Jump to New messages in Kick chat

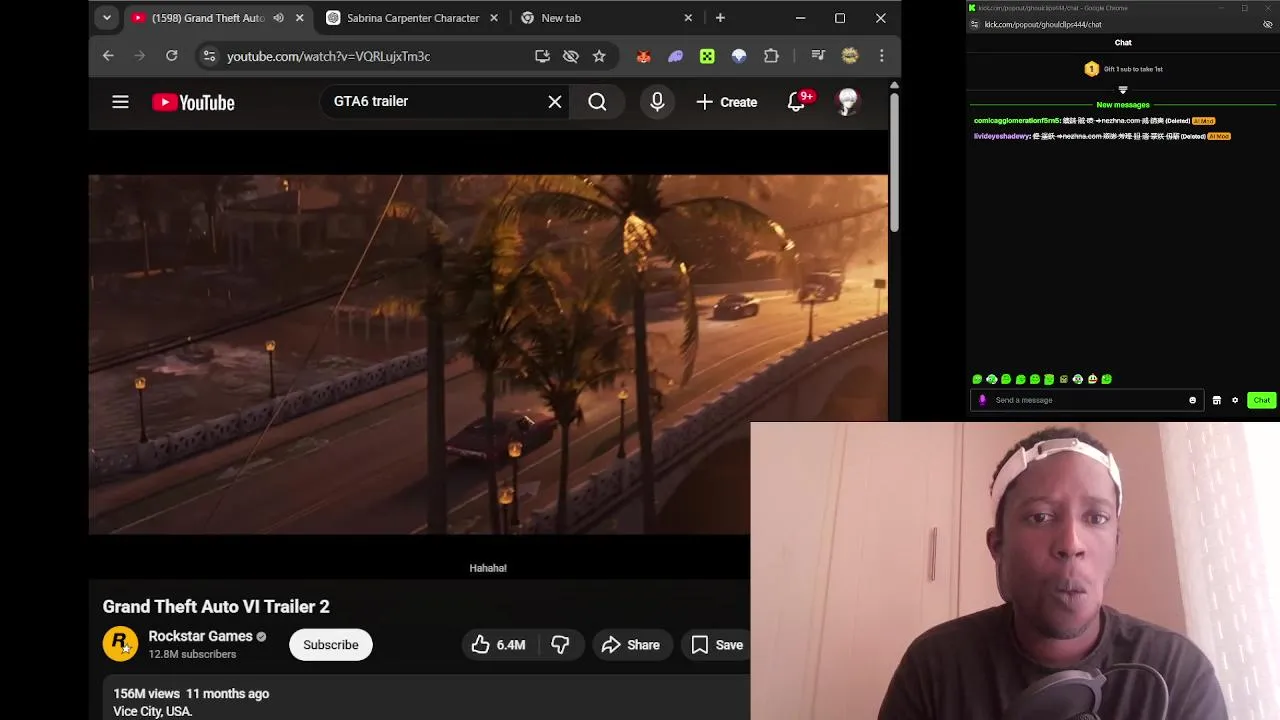pyautogui.click(x=1123, y=105)
